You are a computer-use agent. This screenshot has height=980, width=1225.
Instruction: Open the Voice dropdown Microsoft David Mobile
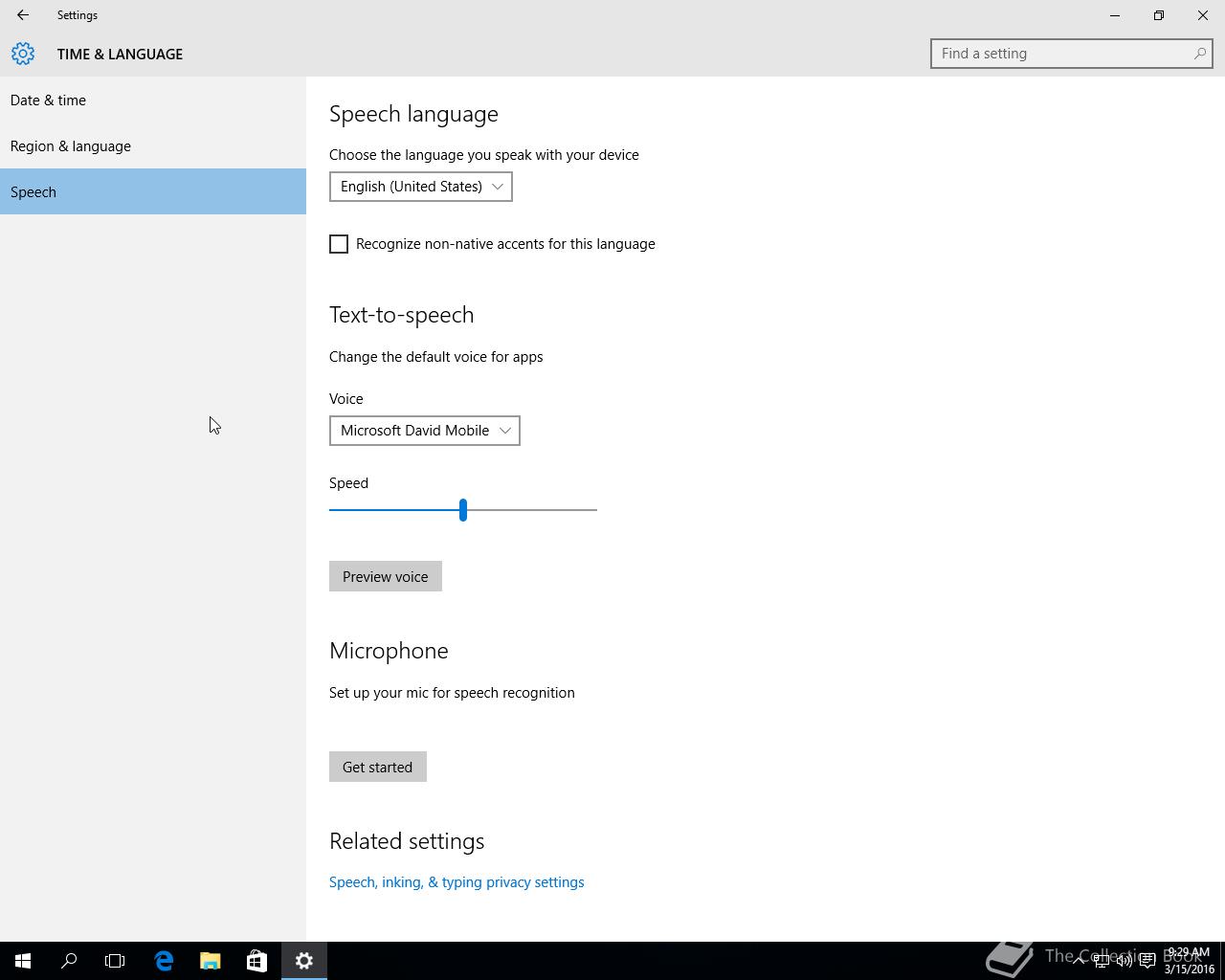click(425, 431)
